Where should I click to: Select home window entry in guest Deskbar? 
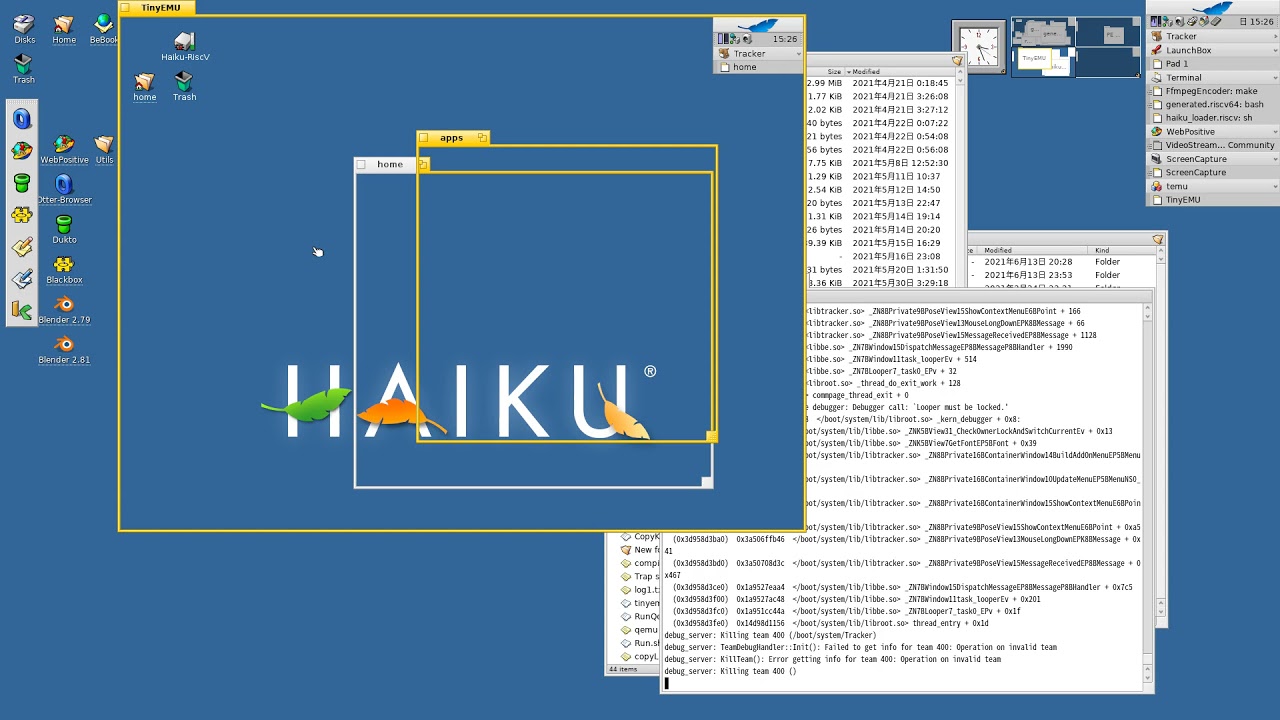click(758, 67)
